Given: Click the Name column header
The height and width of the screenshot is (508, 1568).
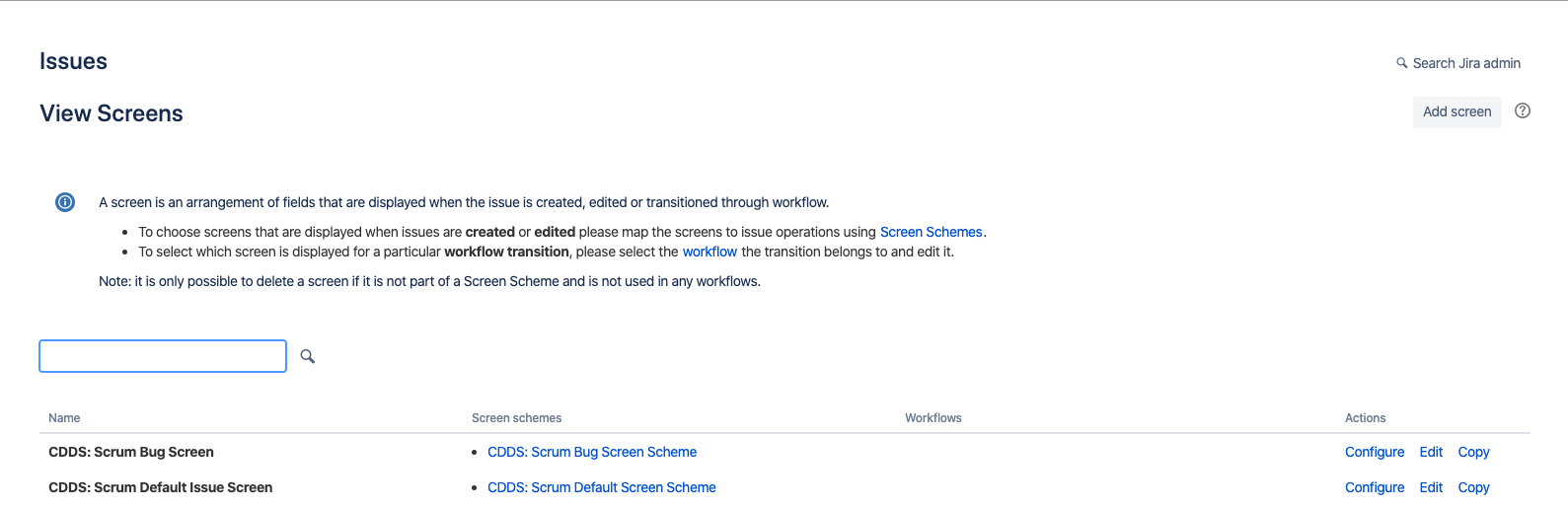Looking at the screenshot, I should [x=64, y=418].
